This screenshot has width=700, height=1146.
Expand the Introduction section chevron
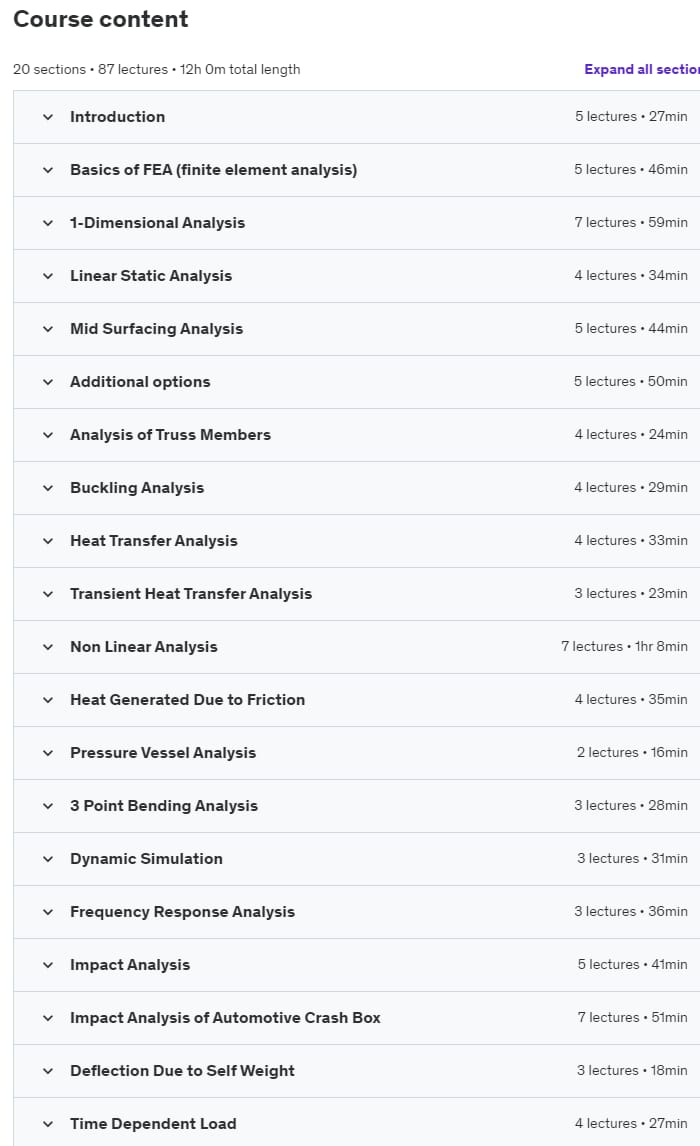[x=47, y=117]
